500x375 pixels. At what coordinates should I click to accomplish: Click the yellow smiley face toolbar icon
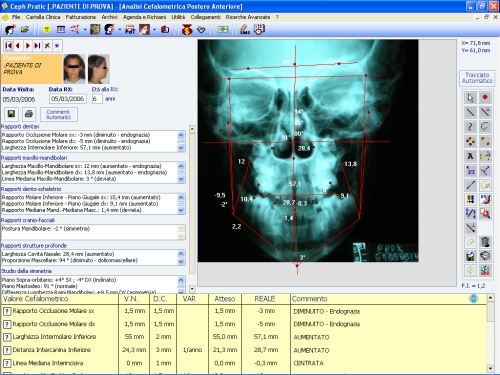coord(47,30)
